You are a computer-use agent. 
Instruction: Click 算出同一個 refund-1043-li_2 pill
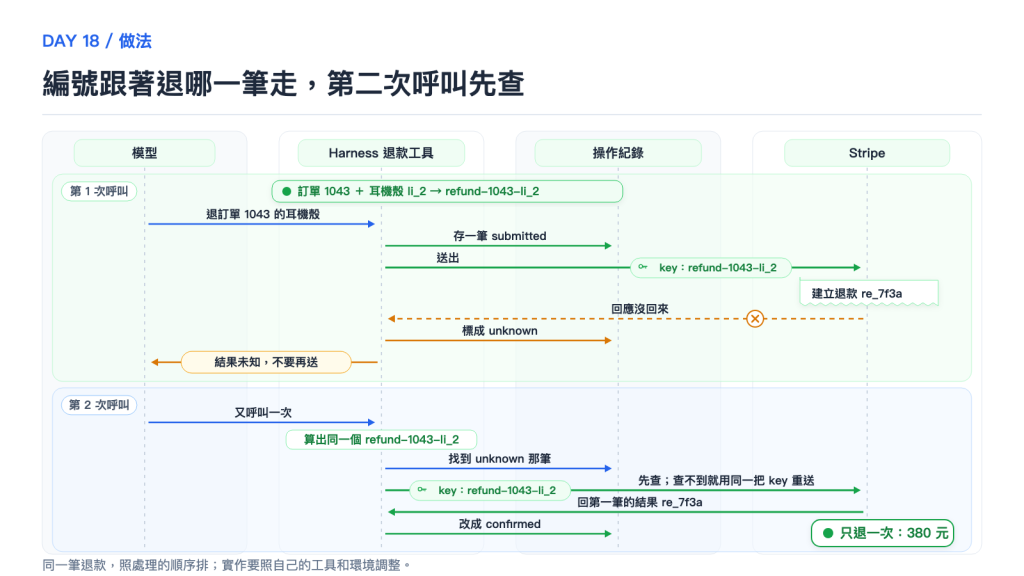381,440
